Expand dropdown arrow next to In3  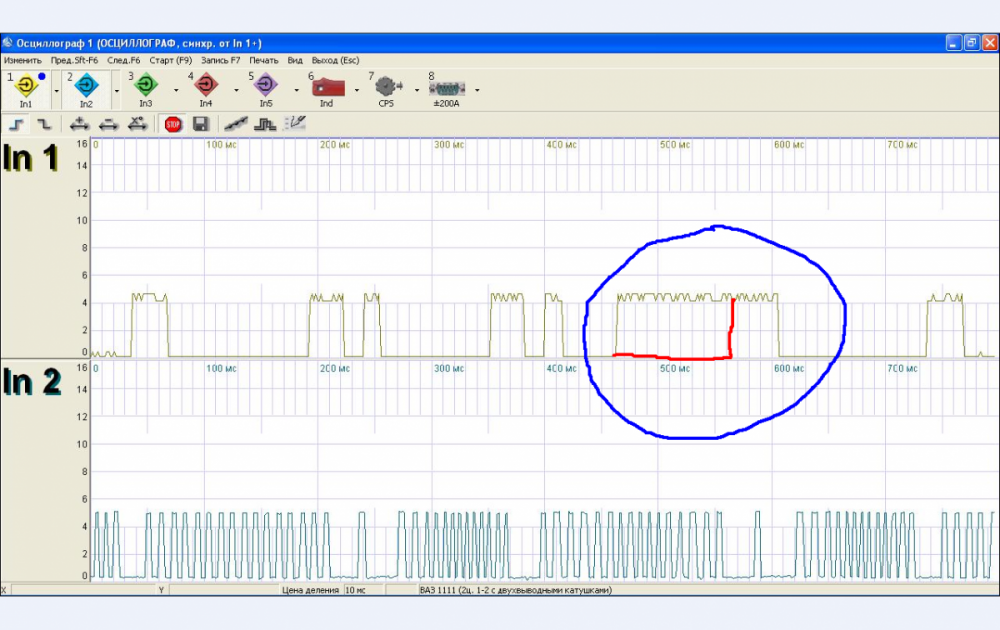coord(176,90)
